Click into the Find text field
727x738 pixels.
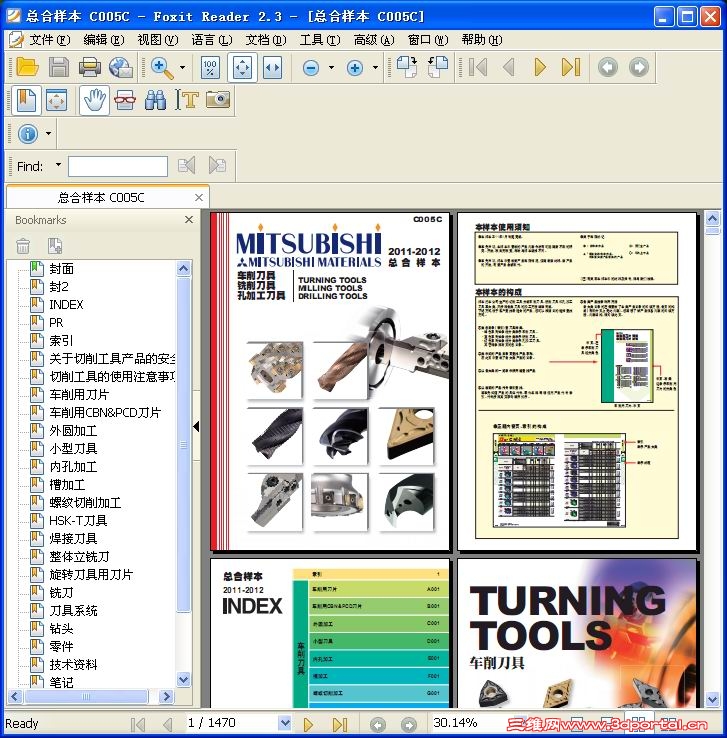point(118,166)
